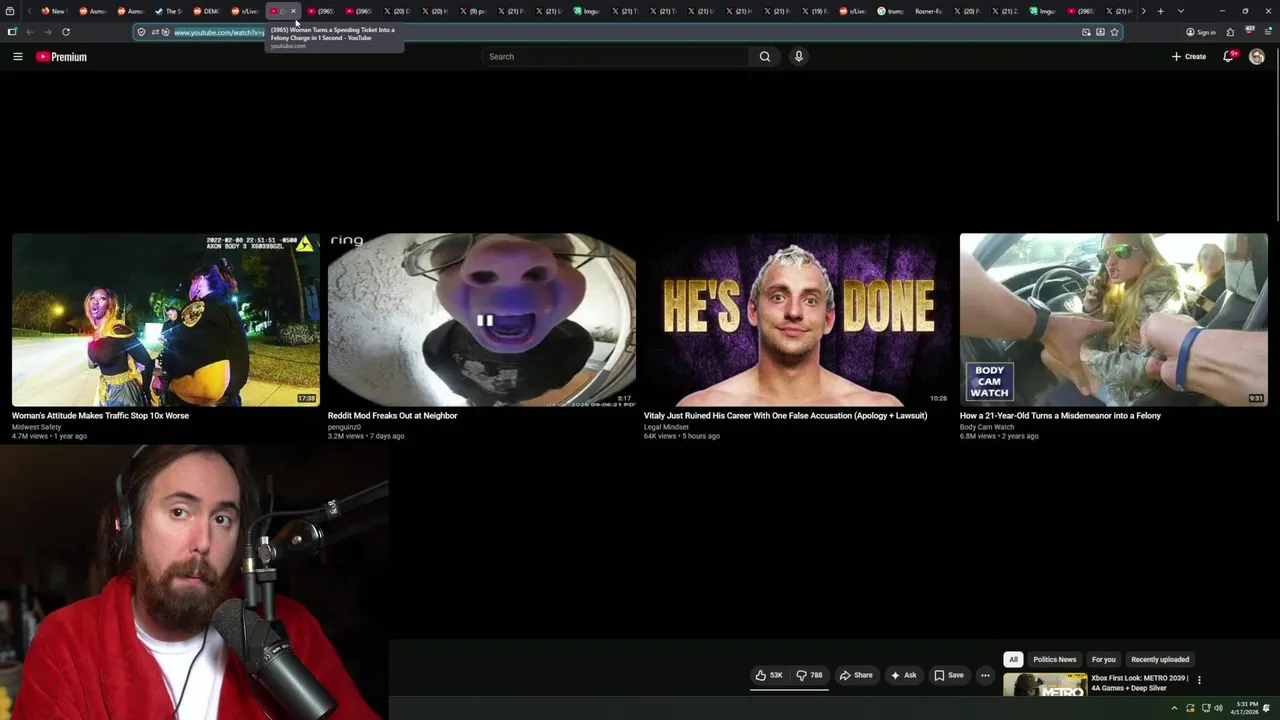Open the HE'S DONE Vitaly thumbnail
Viewport: 1280px width, 720px height.
click(x=798, y=320)
